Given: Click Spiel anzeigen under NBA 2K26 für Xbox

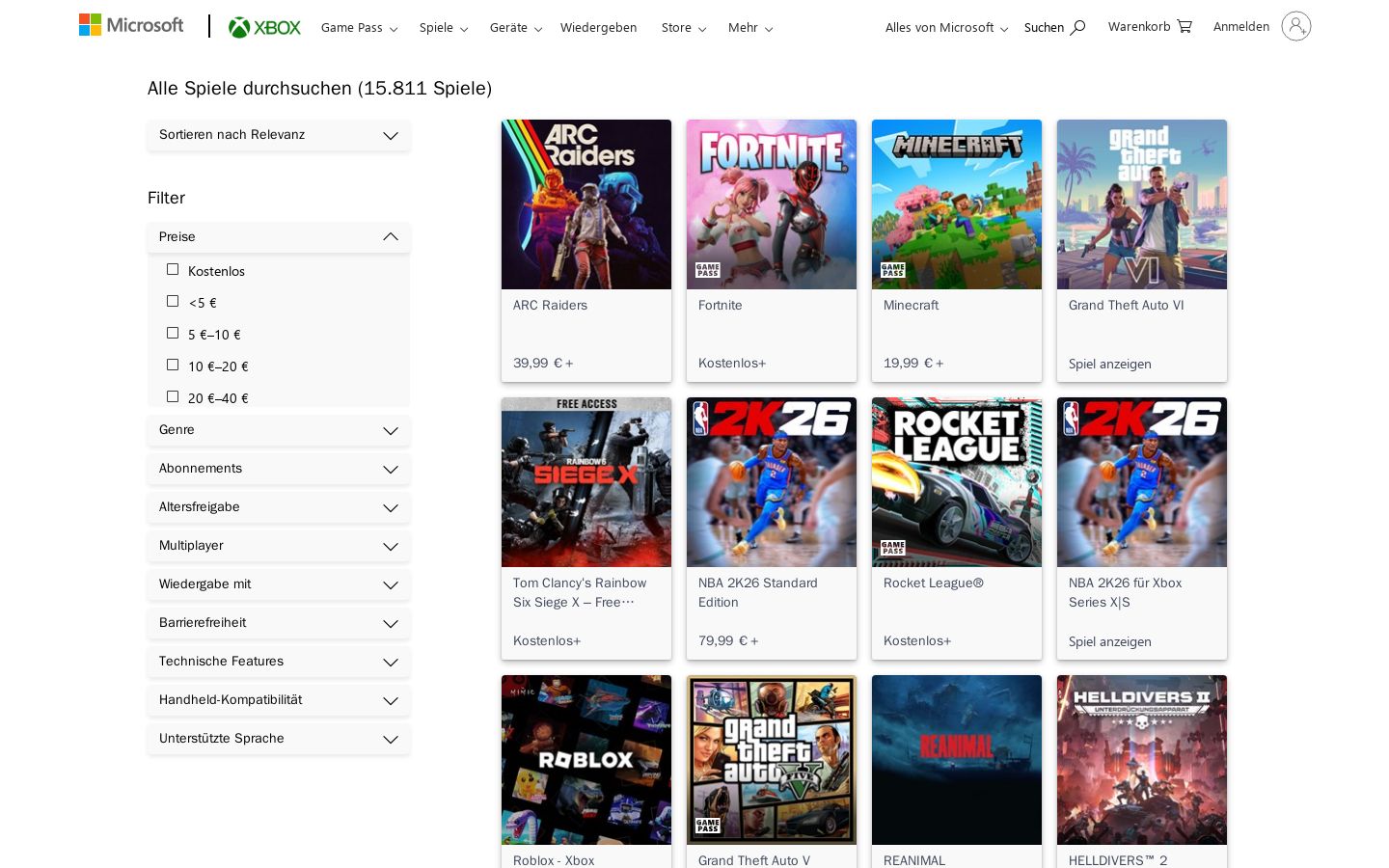Looking at the screenshot, I should [x=1109, y=642].
